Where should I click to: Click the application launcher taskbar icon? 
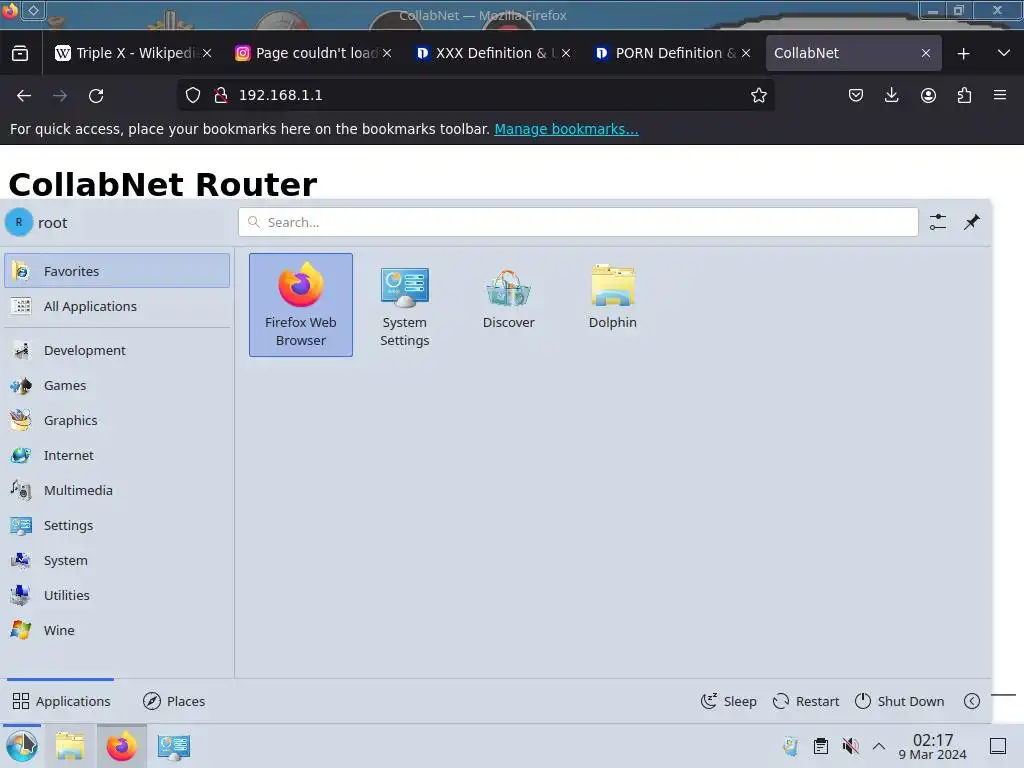point(22,746)
